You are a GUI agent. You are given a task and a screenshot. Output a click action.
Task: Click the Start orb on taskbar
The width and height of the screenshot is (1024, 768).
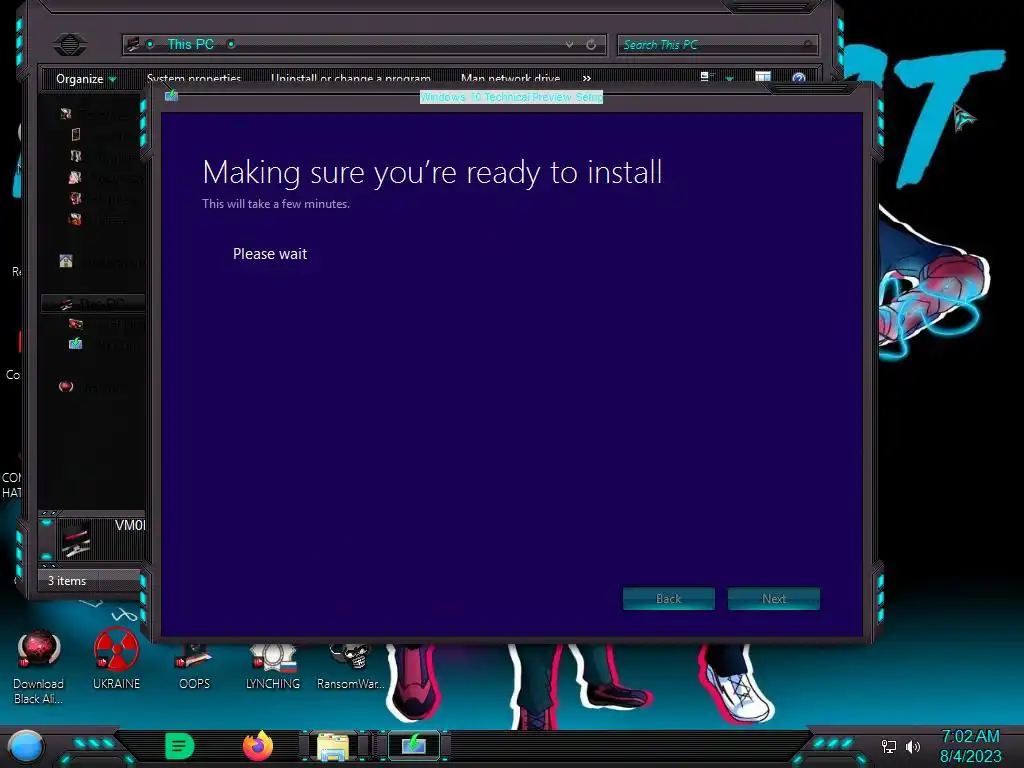tap(26, 746)
